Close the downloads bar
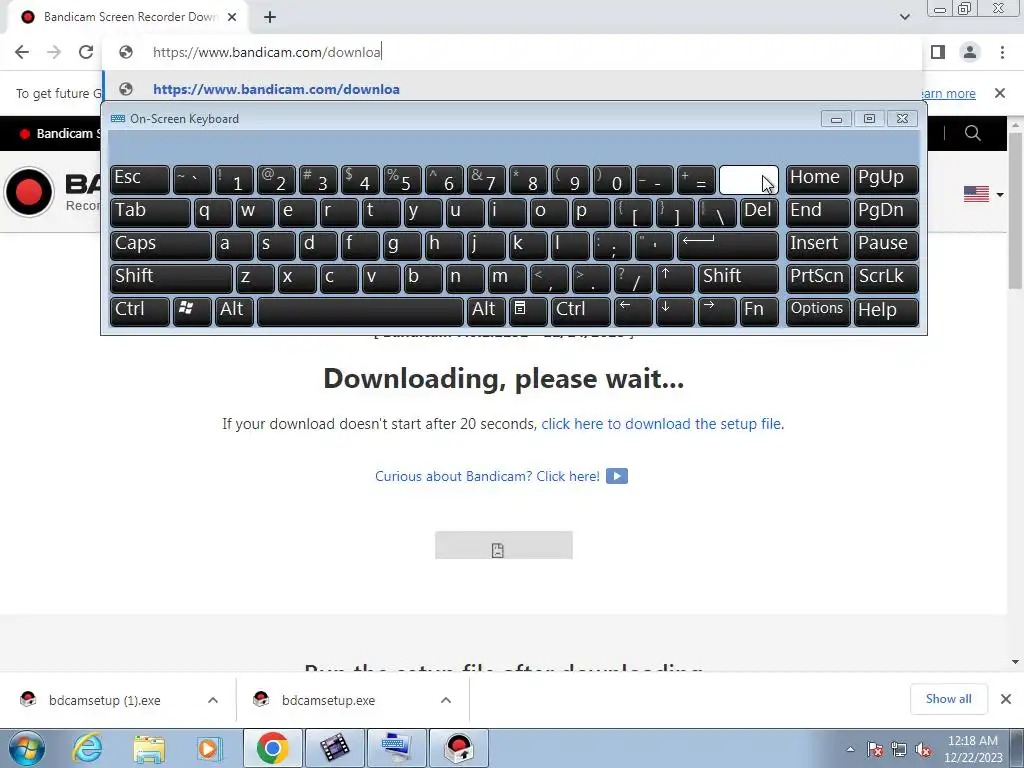The width and height of the screenshot is (1024, 768). point(1006,699)
